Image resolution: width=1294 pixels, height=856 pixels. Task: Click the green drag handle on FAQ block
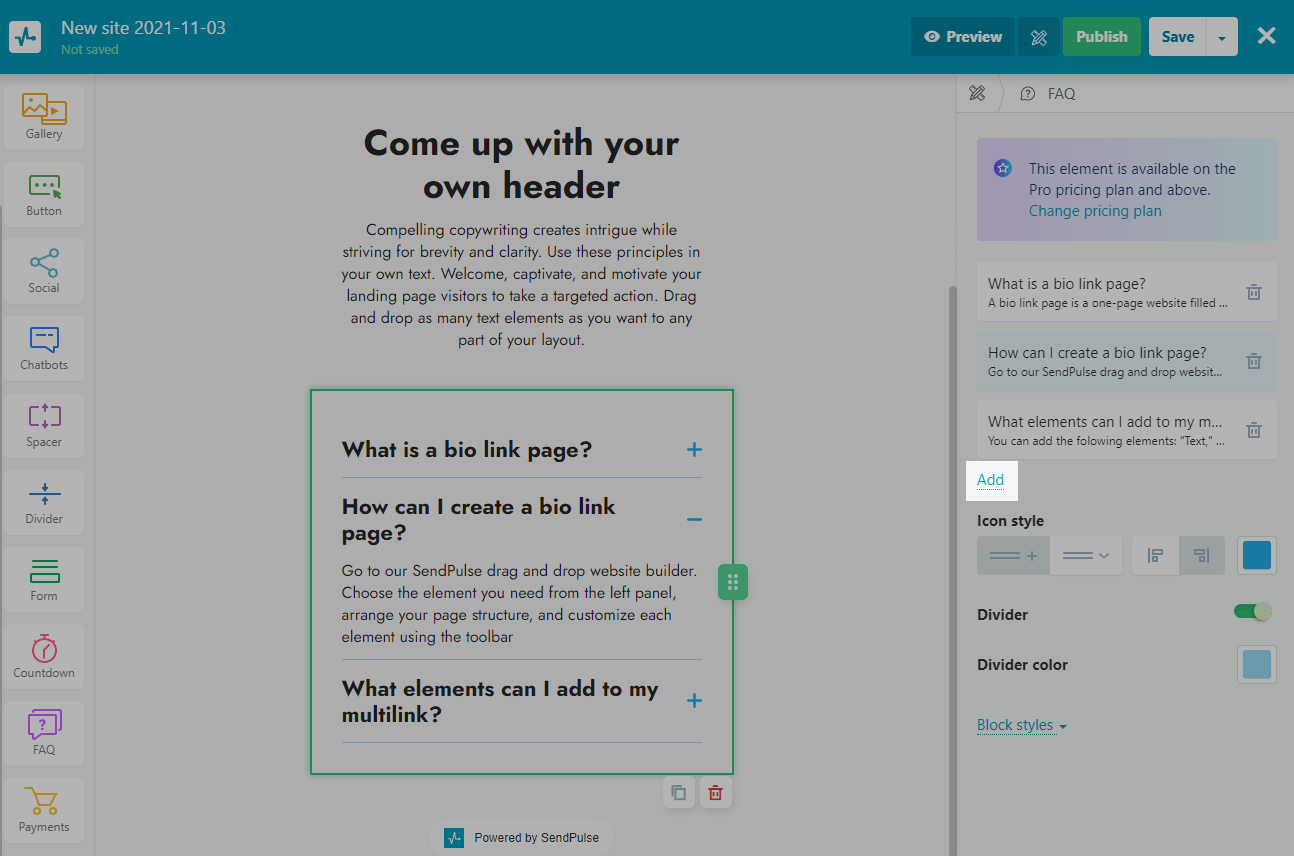point(733,582)
